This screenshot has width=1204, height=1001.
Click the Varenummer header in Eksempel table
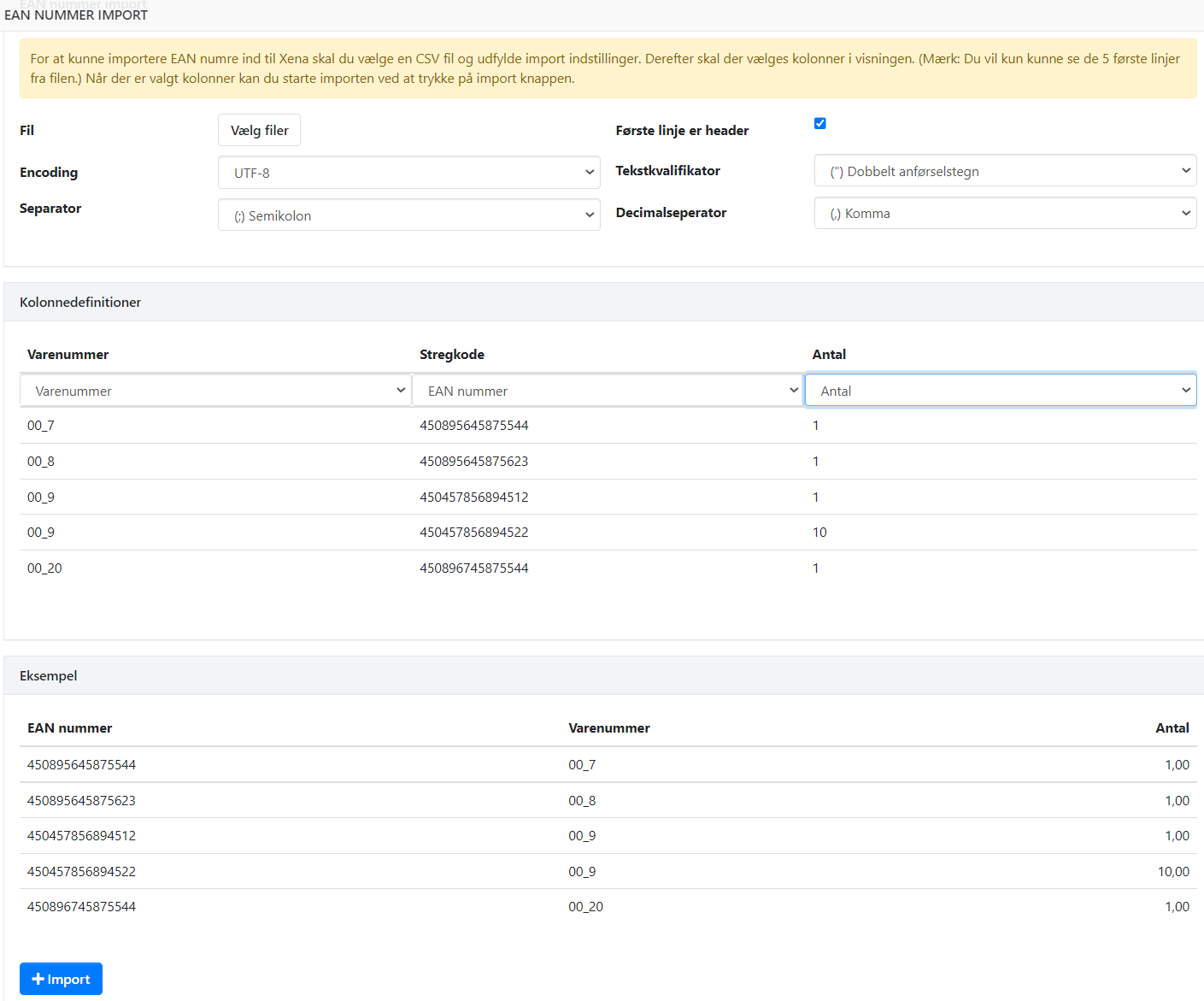[x=609, y=728]
